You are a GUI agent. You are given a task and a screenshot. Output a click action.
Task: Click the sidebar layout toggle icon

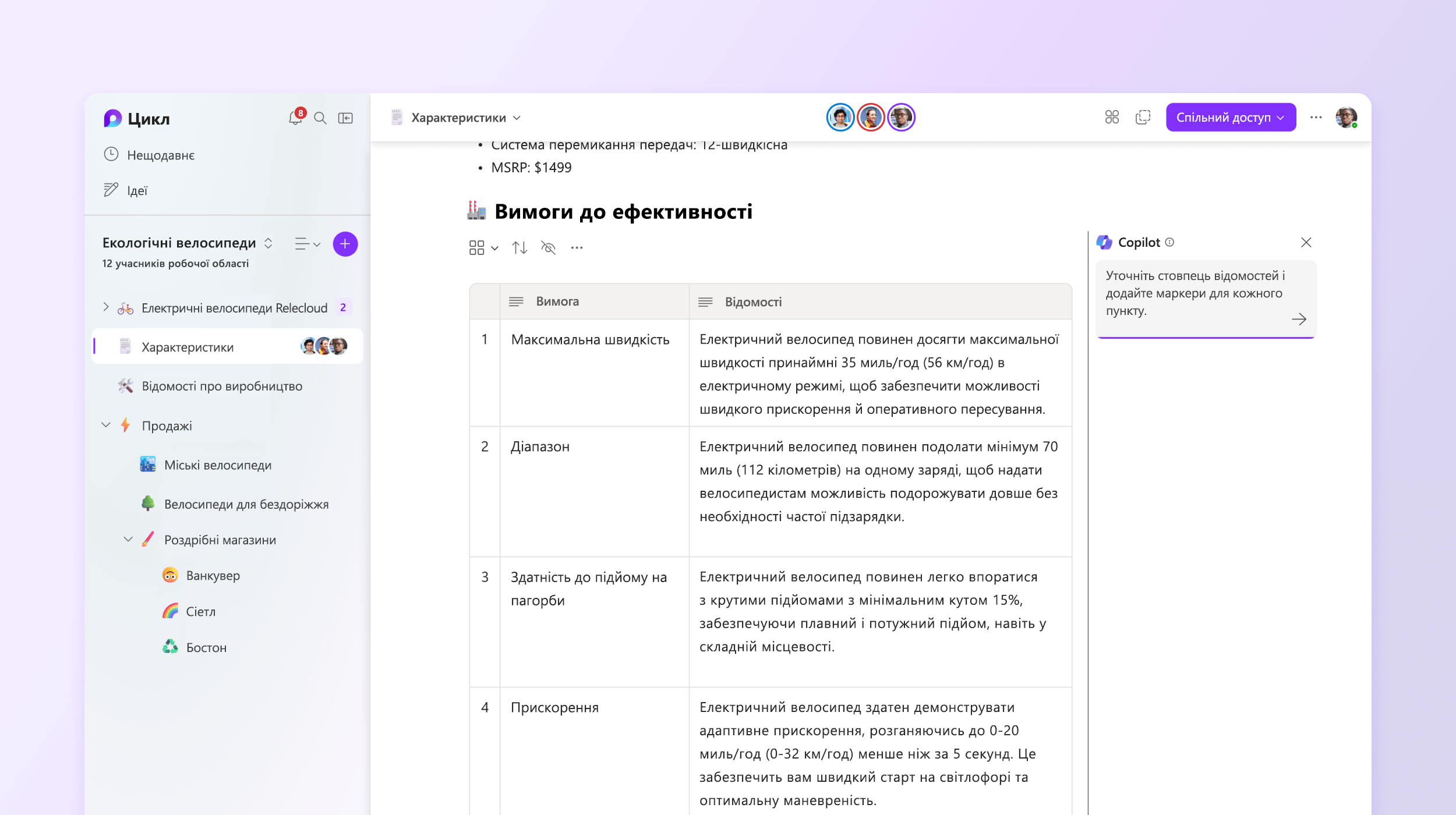point(346,118)
